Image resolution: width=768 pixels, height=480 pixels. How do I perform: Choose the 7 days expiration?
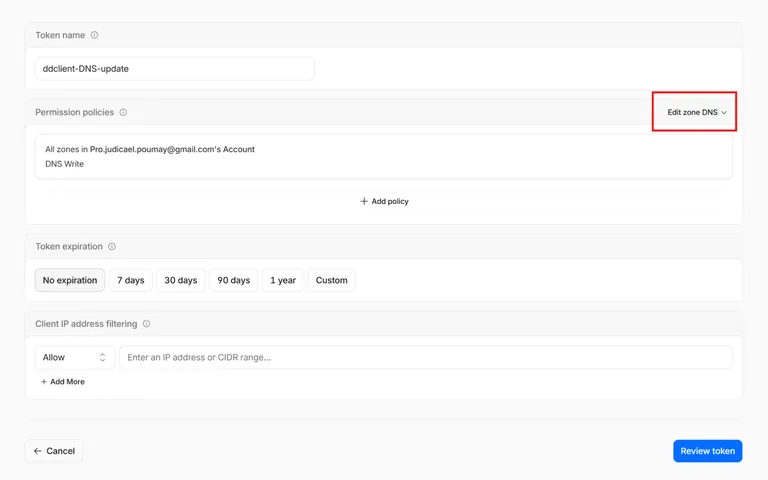tap(131, 280)
